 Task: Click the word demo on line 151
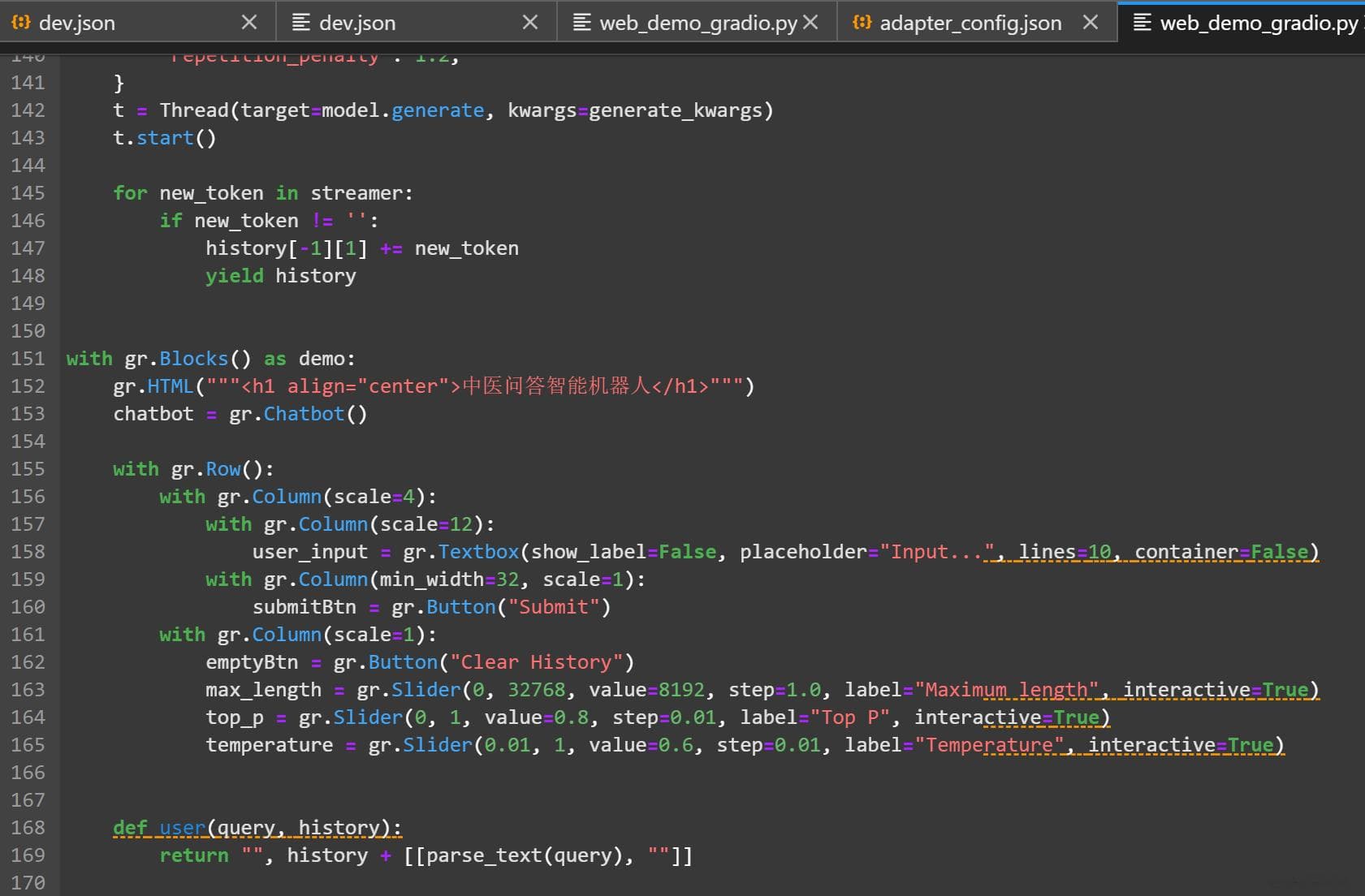click(322, 359)
